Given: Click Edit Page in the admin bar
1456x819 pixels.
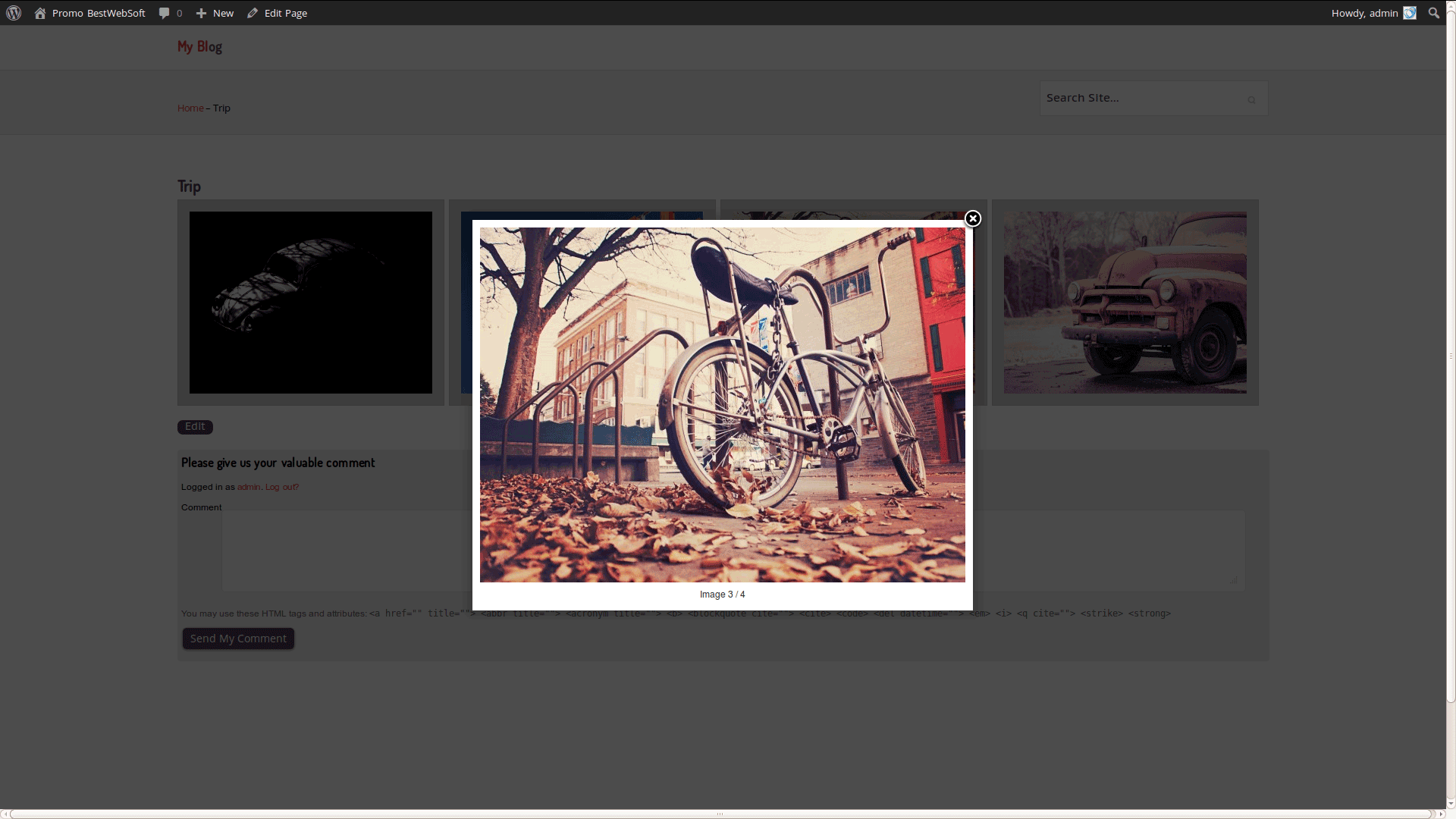Looking at the screenshot, I should [x=277, y=13].
